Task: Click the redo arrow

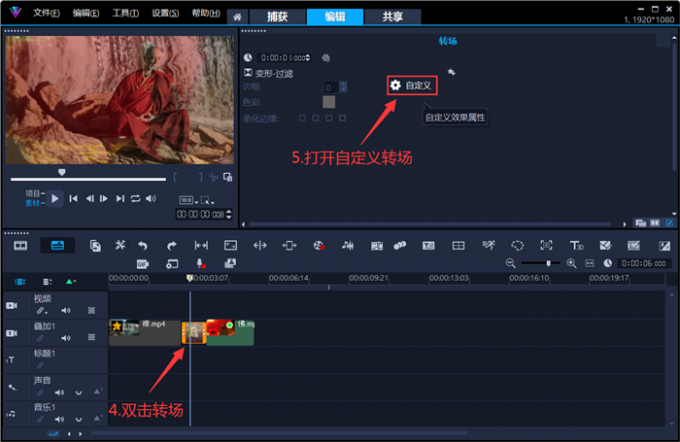Action: tap(172, 246)
